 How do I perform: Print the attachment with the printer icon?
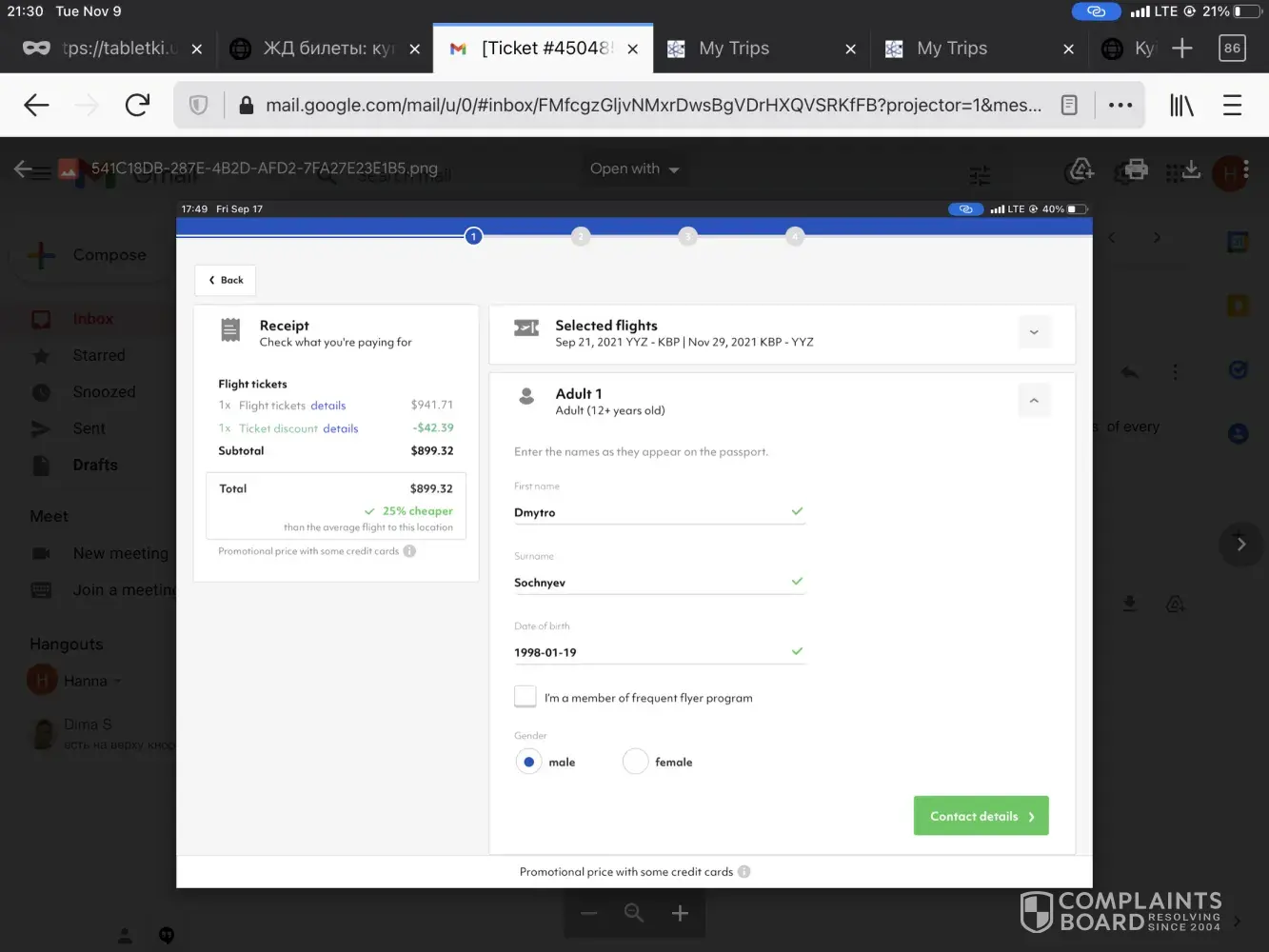[1136, 169]
